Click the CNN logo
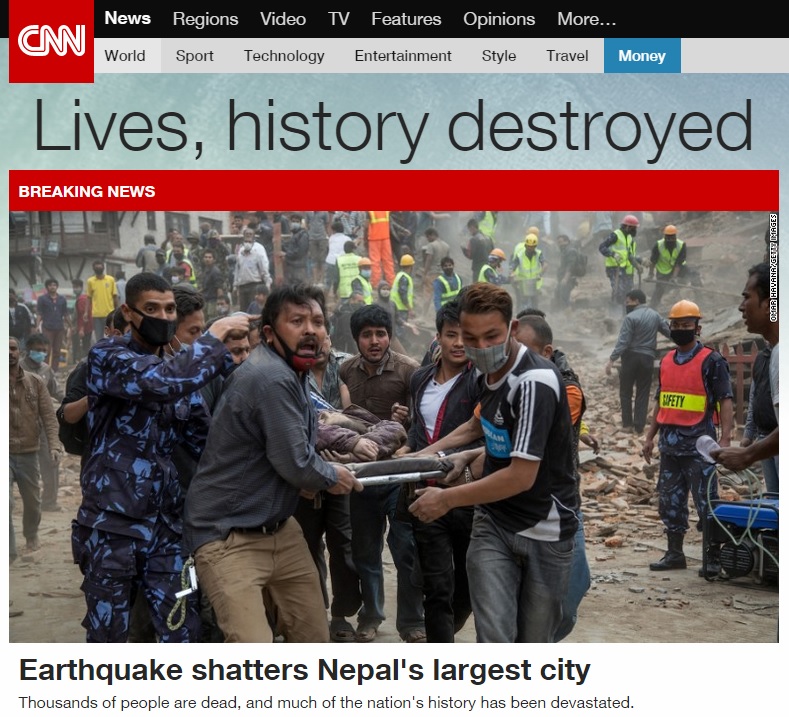This screenshot has width=789, height=717. tap(51, 41)
